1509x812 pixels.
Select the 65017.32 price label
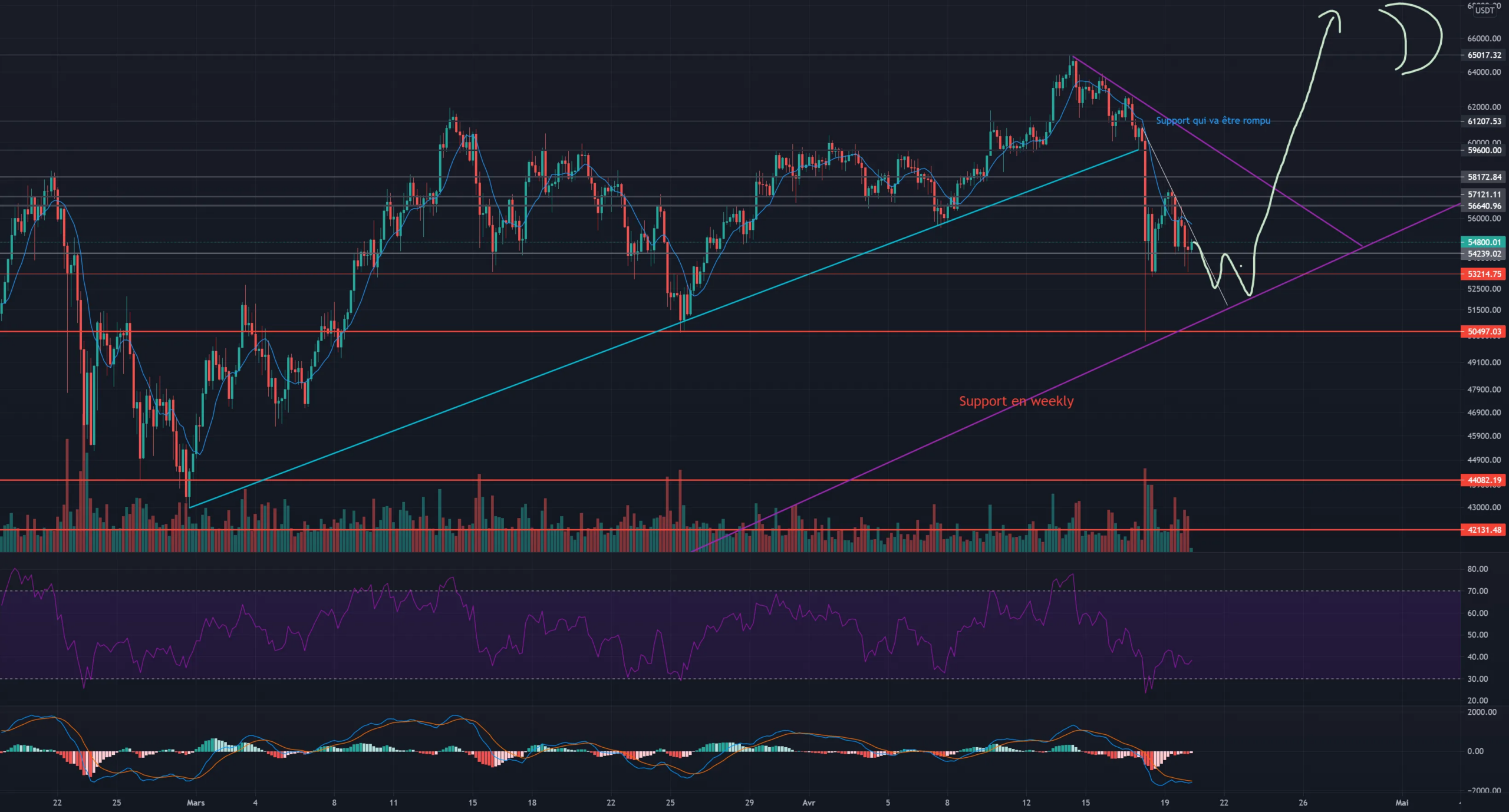point(1483,55)
